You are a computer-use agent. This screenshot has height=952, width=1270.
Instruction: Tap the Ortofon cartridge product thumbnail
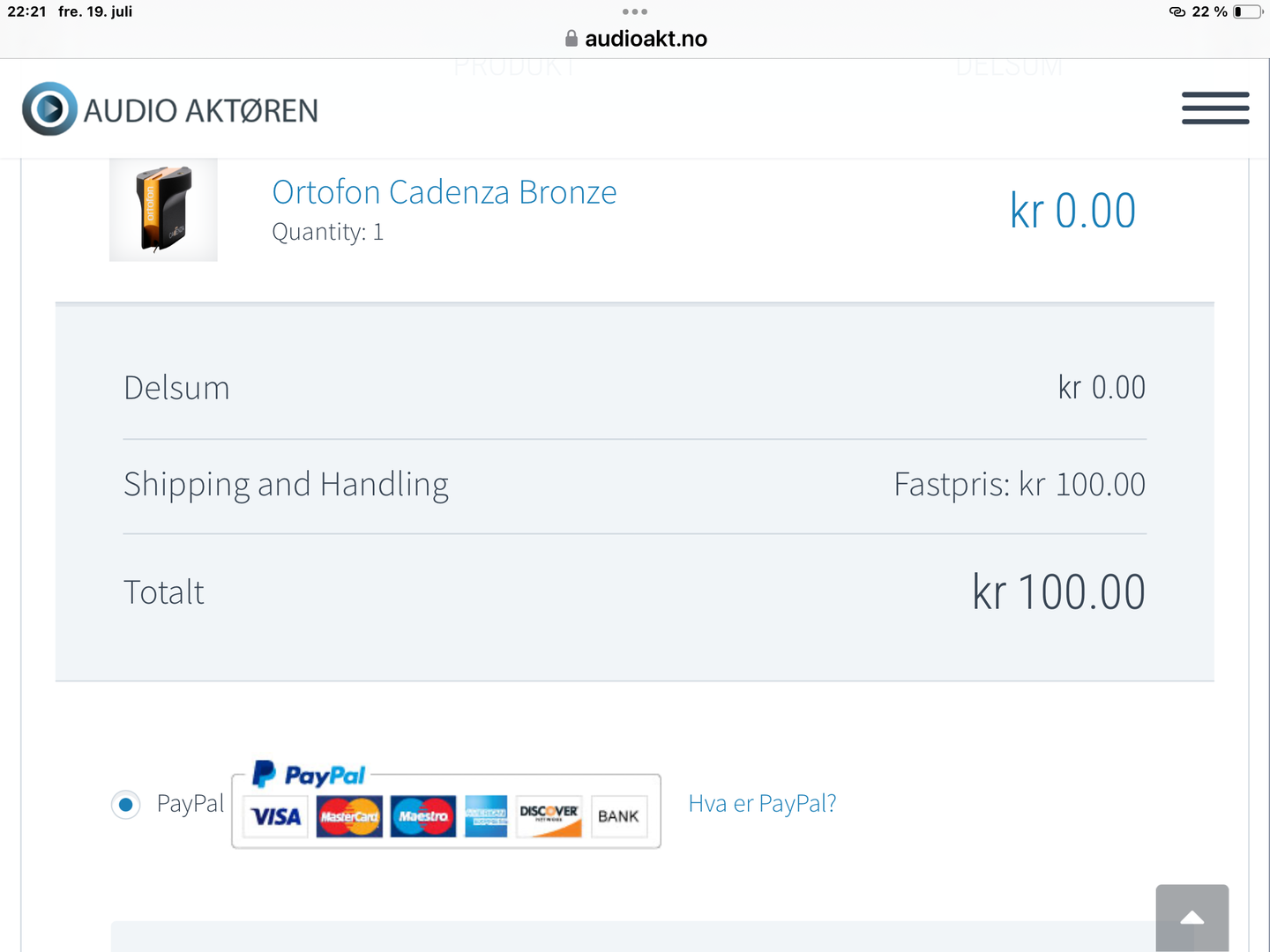(163, 210)
